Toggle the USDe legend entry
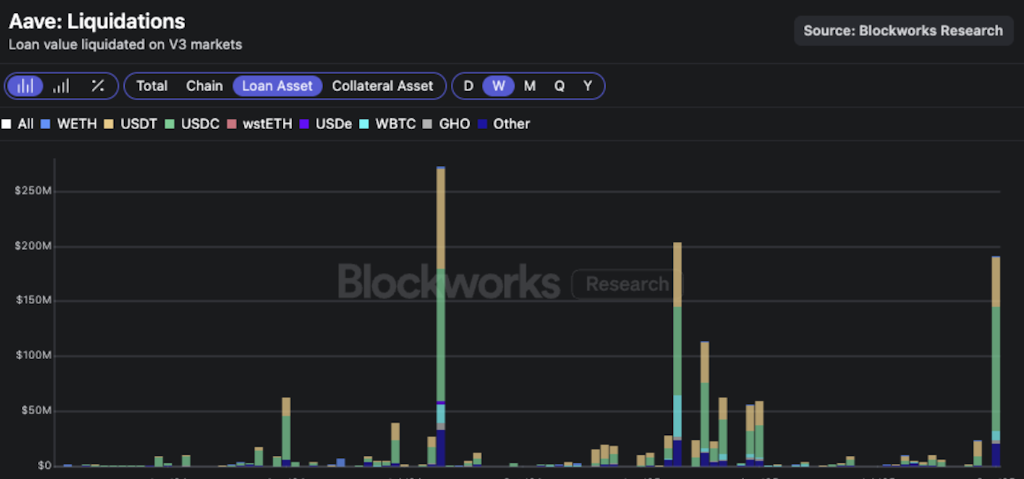 click(326, 124)
